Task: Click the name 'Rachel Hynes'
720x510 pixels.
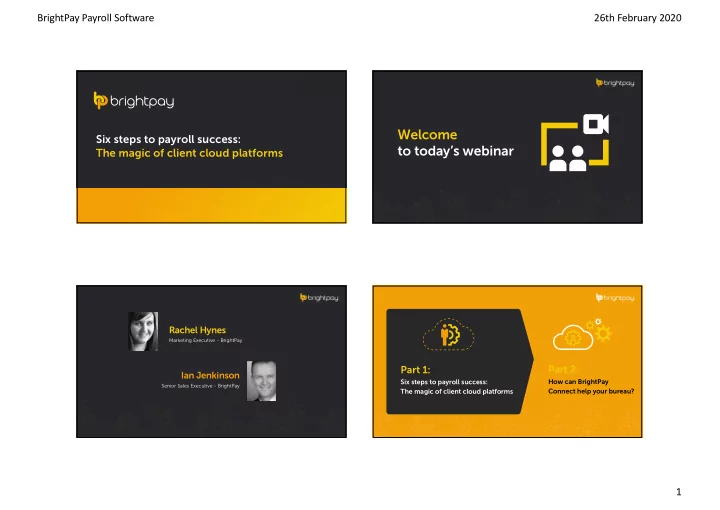Action: click(197, 330)
